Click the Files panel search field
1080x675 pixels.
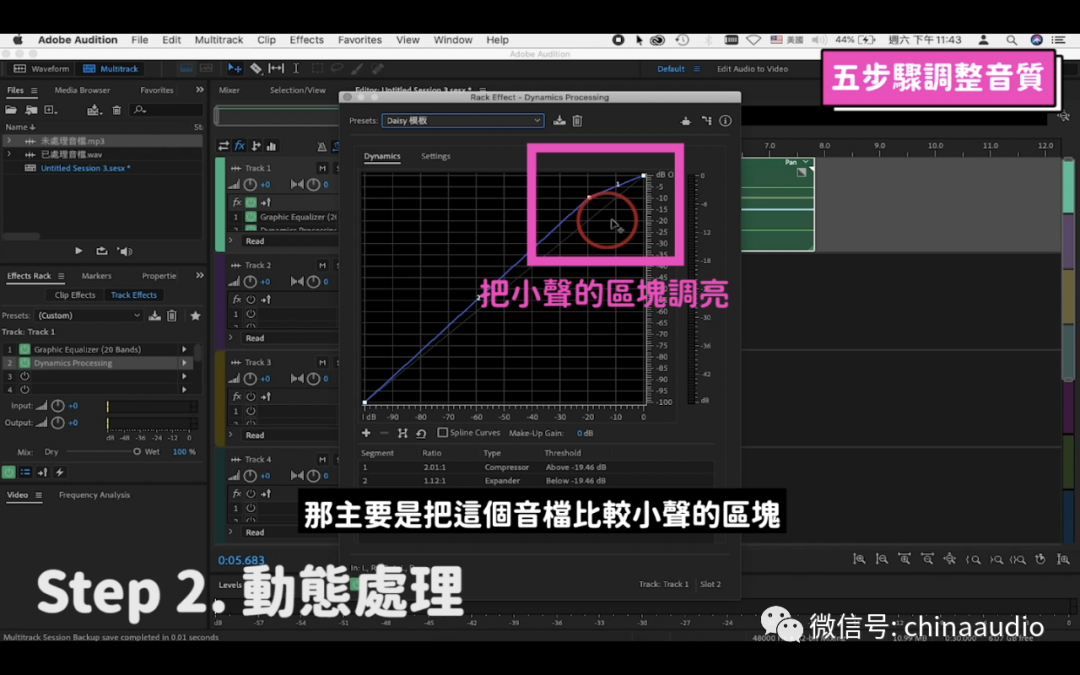[167, 110]
